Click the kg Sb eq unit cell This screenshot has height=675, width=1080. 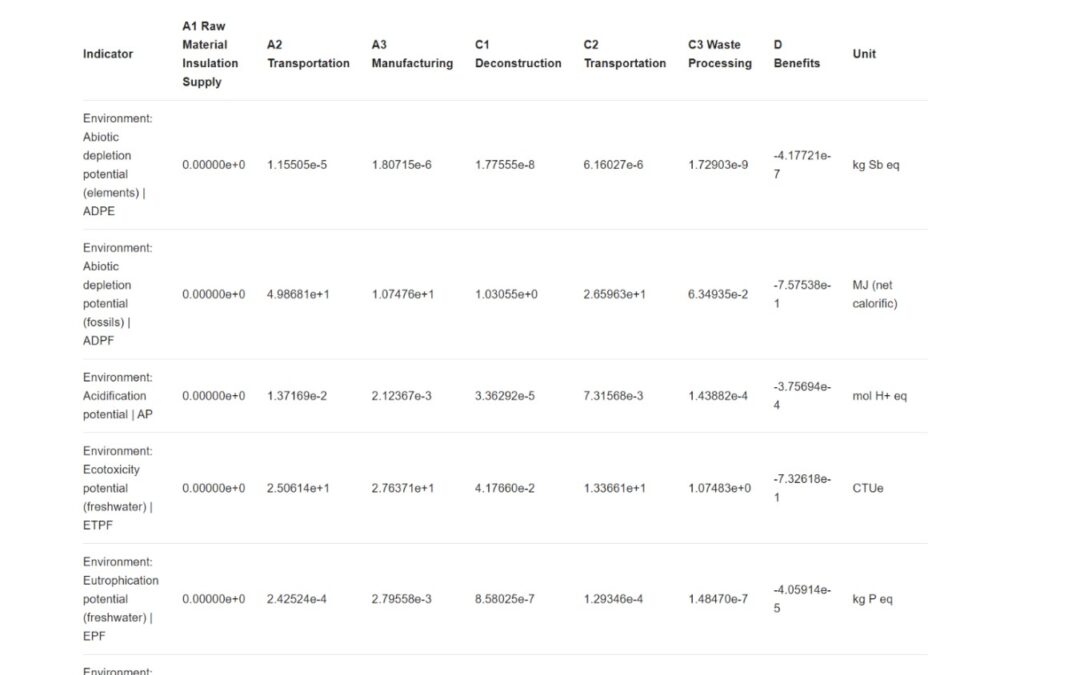click(876, 165)
